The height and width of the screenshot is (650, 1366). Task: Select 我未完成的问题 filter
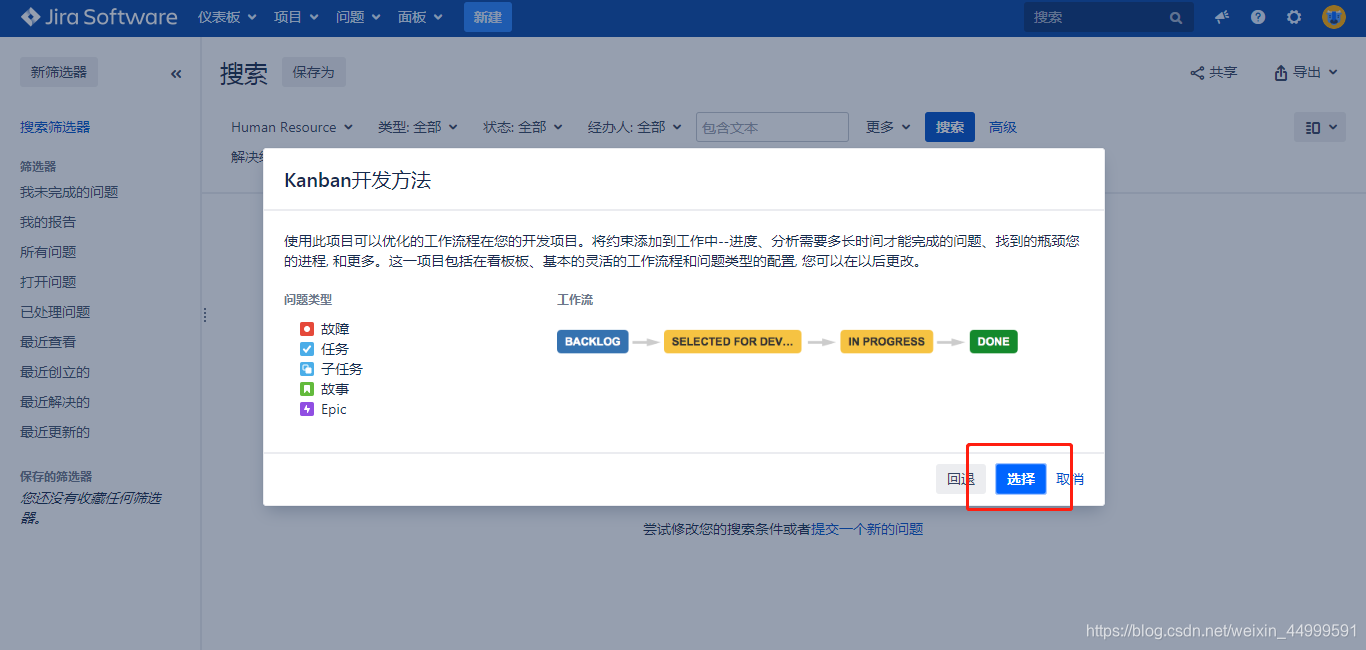(69, 192)
